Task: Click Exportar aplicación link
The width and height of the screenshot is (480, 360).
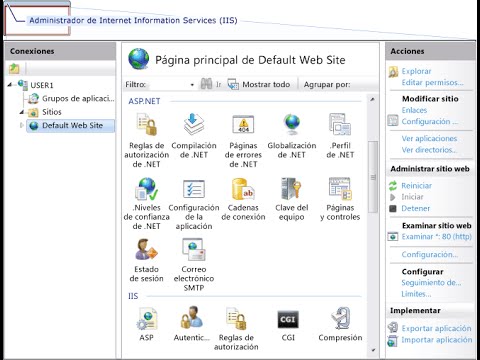Action: [436, 328]
